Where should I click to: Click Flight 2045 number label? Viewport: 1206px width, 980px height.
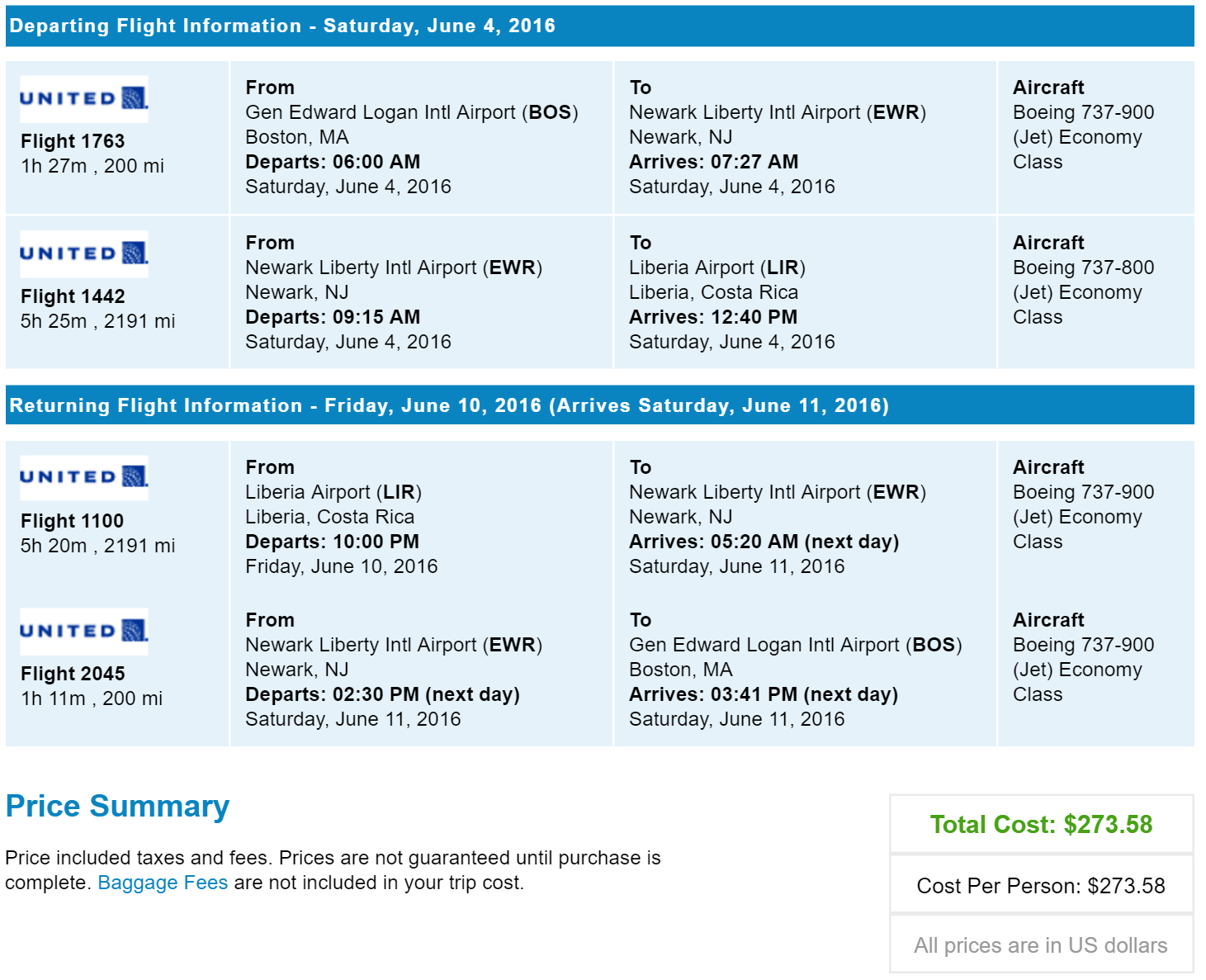click(73, 674)
